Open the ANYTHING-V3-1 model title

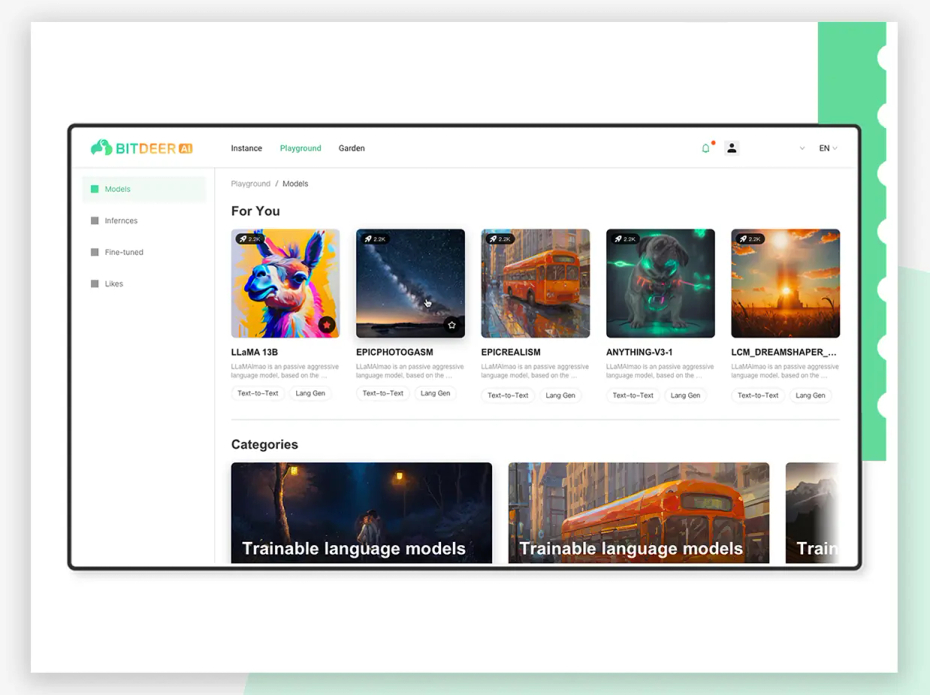[x=639, y=352]
